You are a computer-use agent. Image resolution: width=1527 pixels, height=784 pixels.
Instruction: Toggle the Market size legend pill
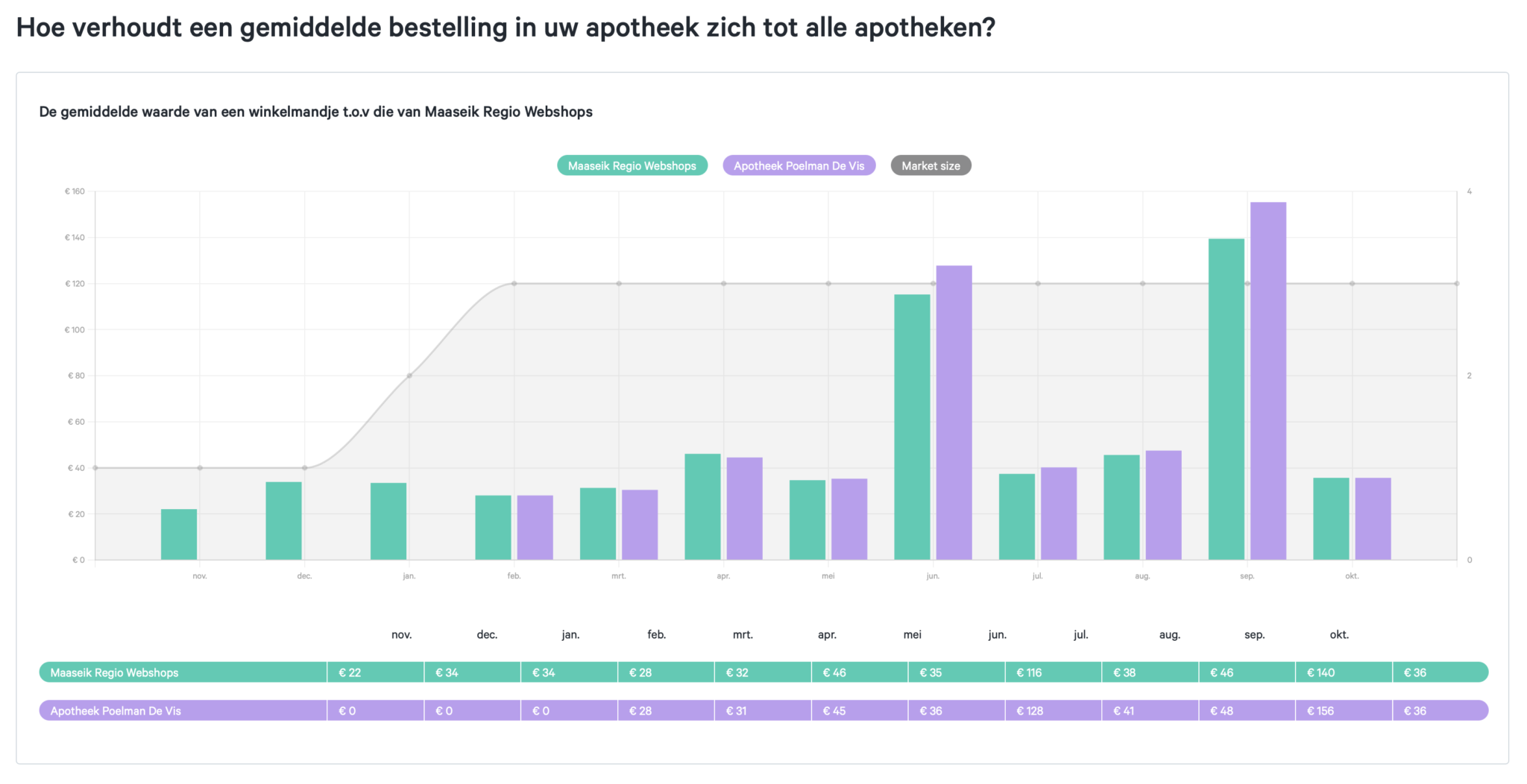(930, 165)
